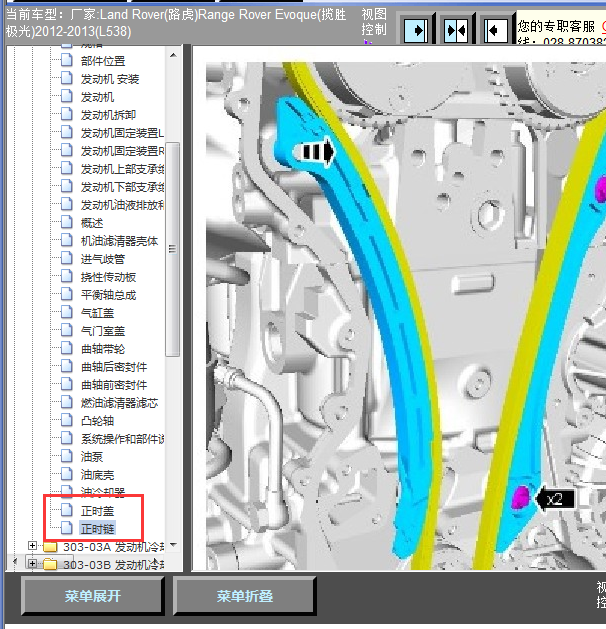Click the horizontal scrollbar left arrow
606x629 pixels.
pyautogui.click(x=15, y=562)
